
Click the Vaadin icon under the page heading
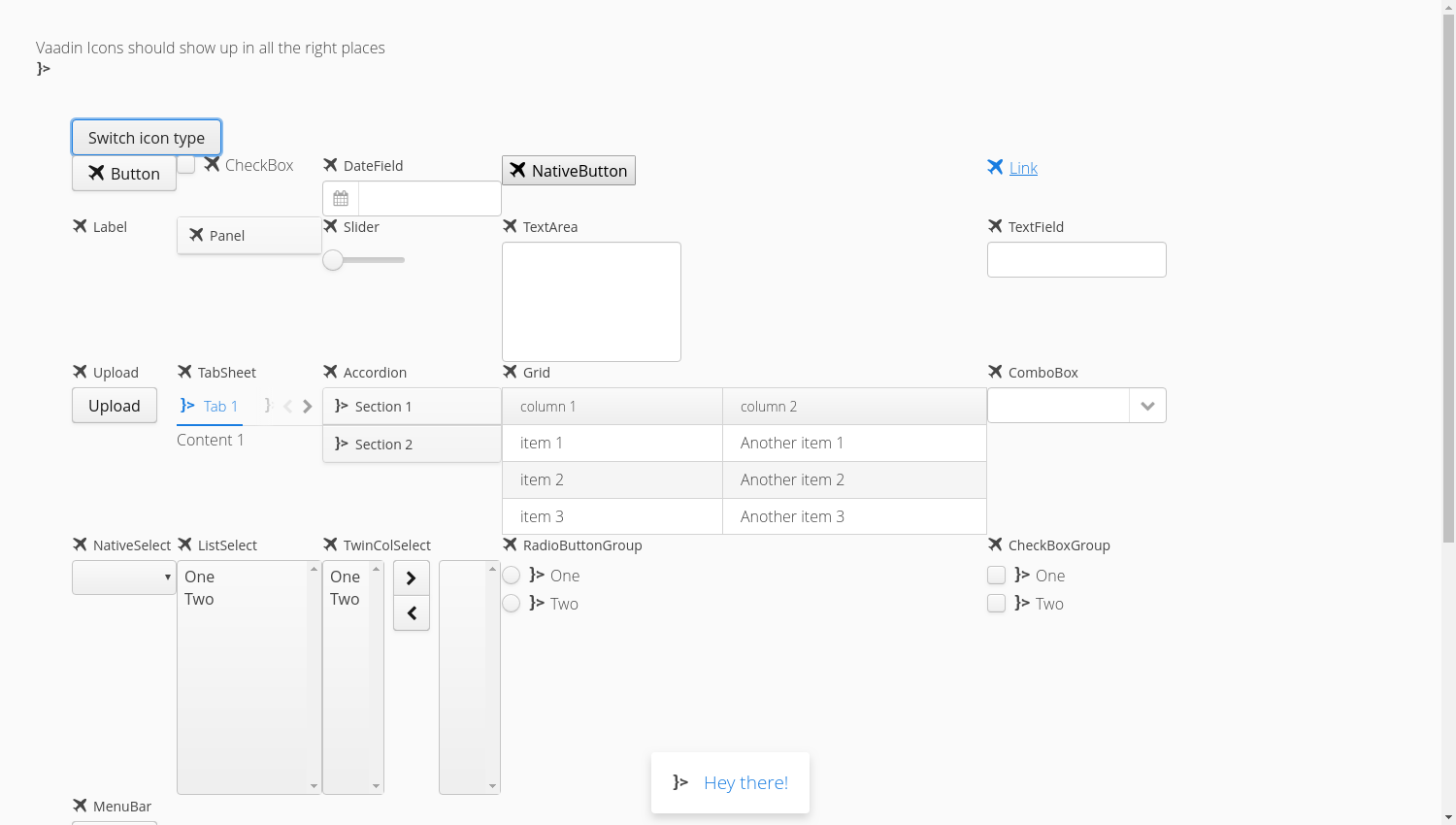pyautogui.click(x=44, y=69)
